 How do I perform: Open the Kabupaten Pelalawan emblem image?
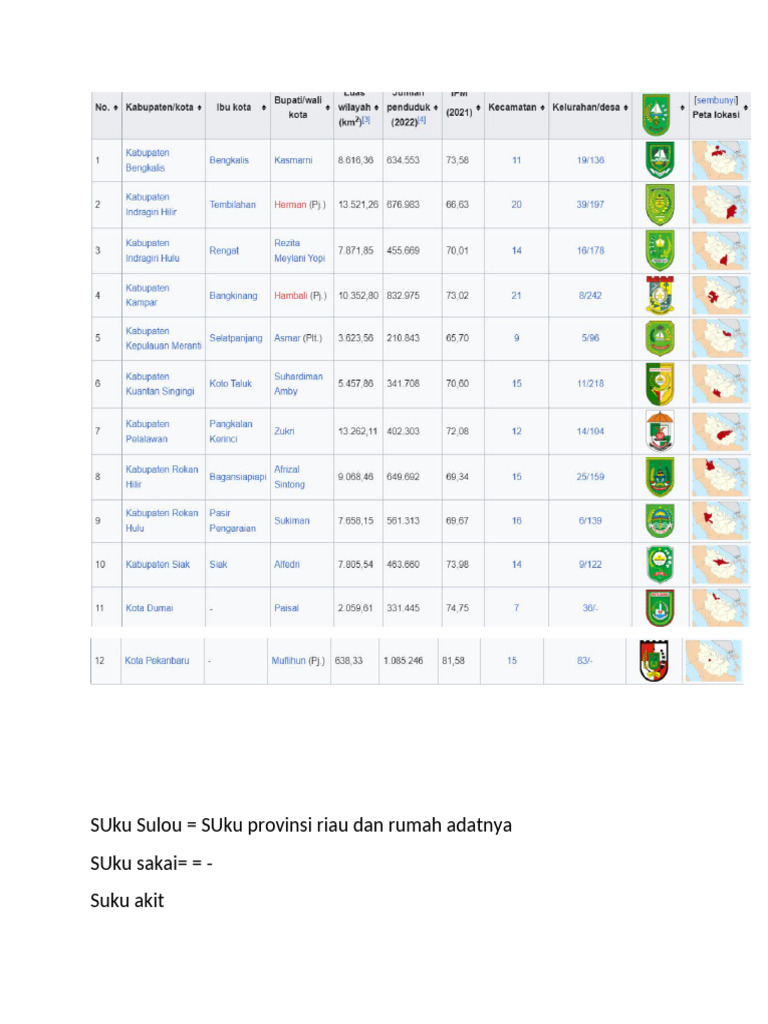pyautogui.click(x=660, y=430)
